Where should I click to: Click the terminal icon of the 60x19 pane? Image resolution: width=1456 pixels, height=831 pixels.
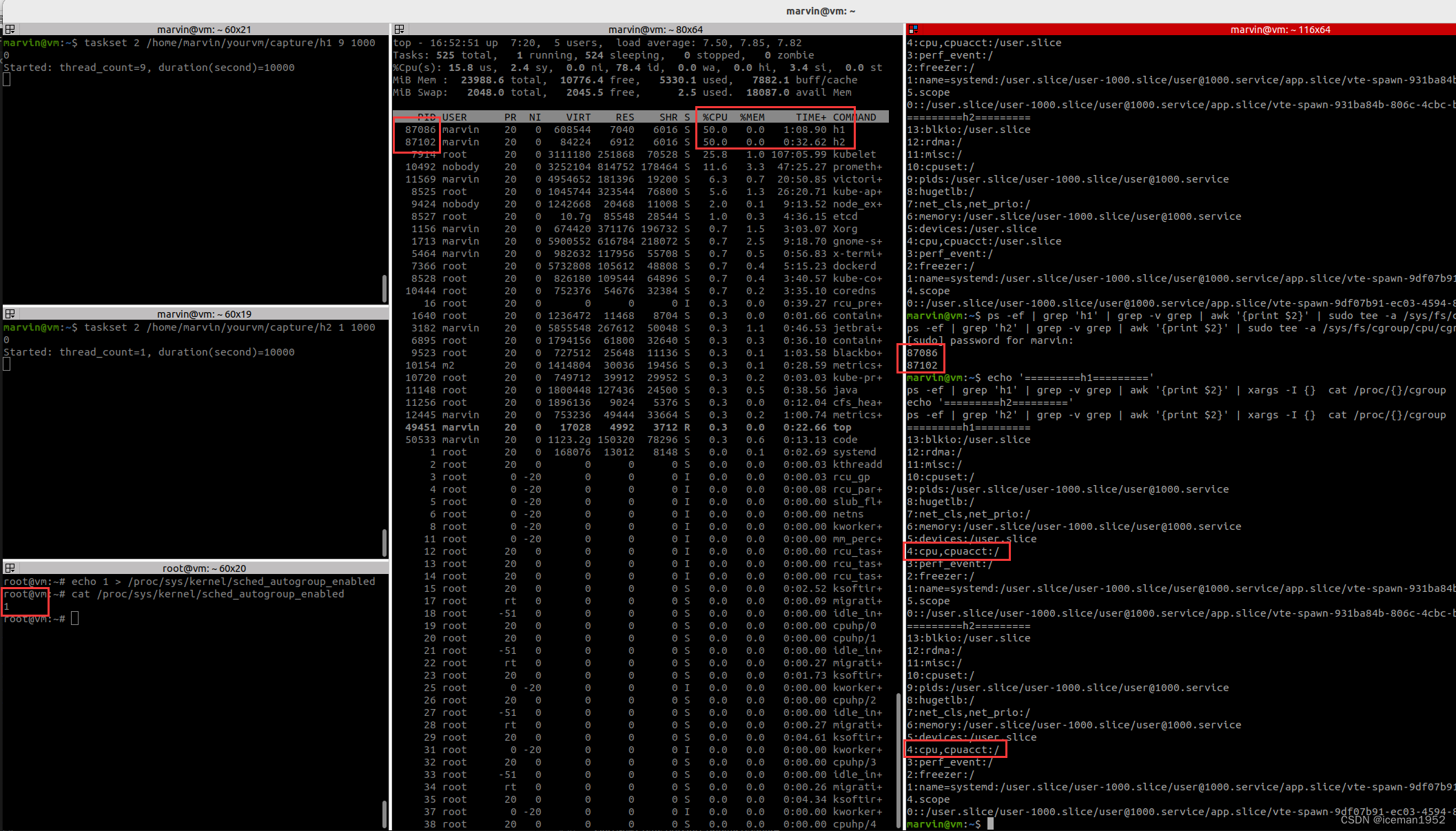pyautogui.click(x=10, y=314)
